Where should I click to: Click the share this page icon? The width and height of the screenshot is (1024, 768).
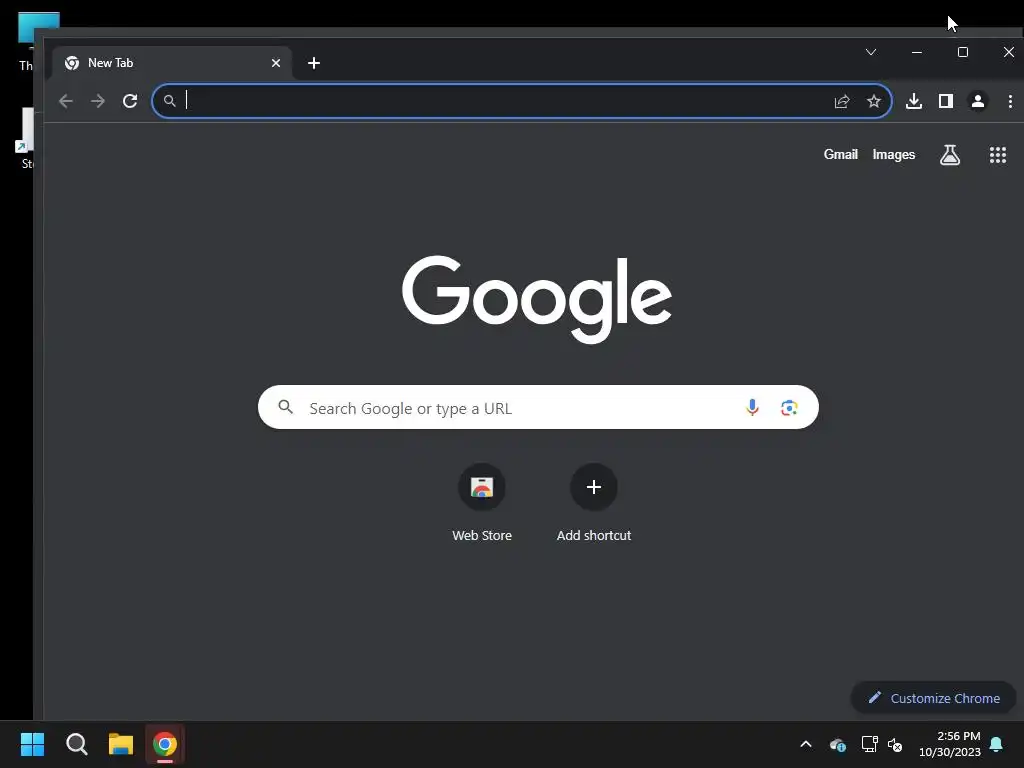coord(842,101)
